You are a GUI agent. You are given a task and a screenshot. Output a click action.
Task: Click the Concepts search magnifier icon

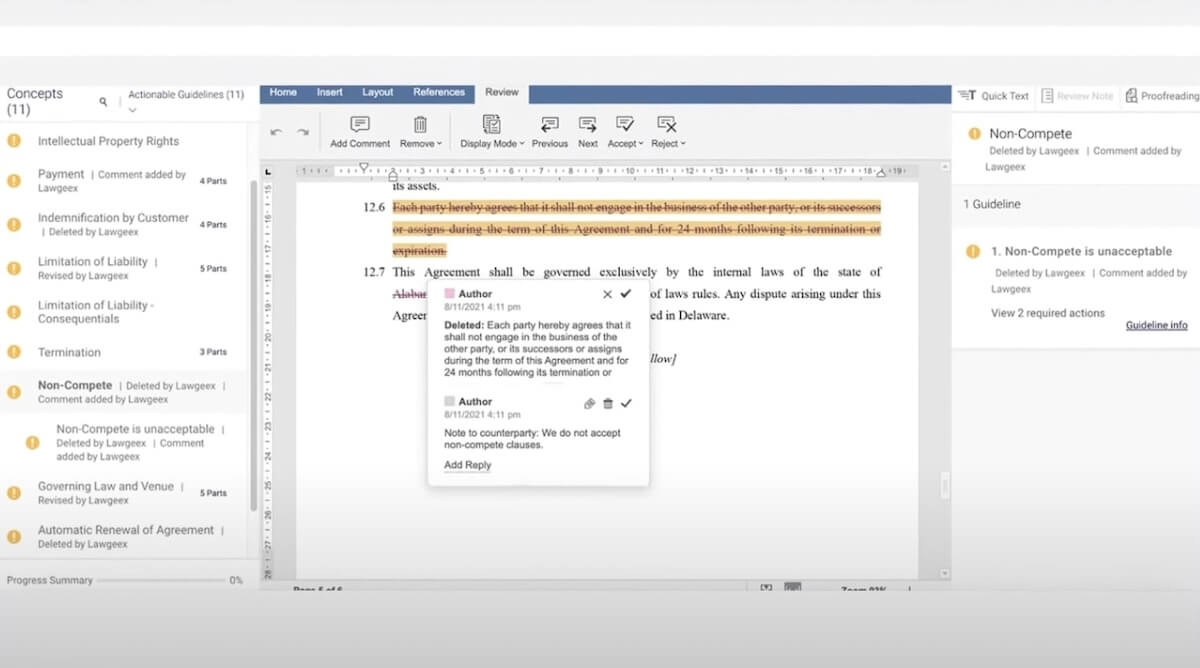pos(103,102)
